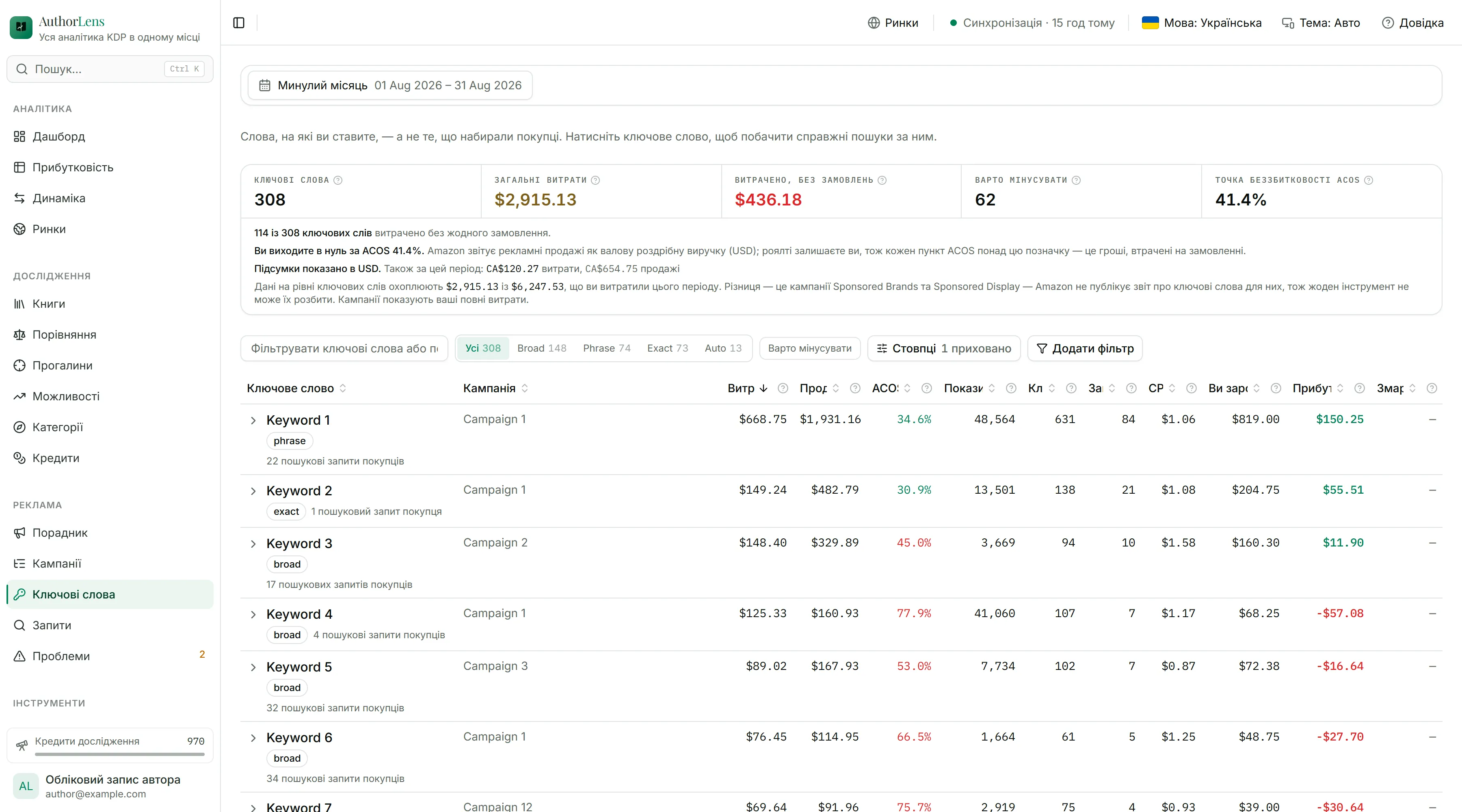Screen dimensions: 1462x812
Task: Click info icon beside Варто мінусувати stat
Action: pyautogui.click(x=1076, y=180)
